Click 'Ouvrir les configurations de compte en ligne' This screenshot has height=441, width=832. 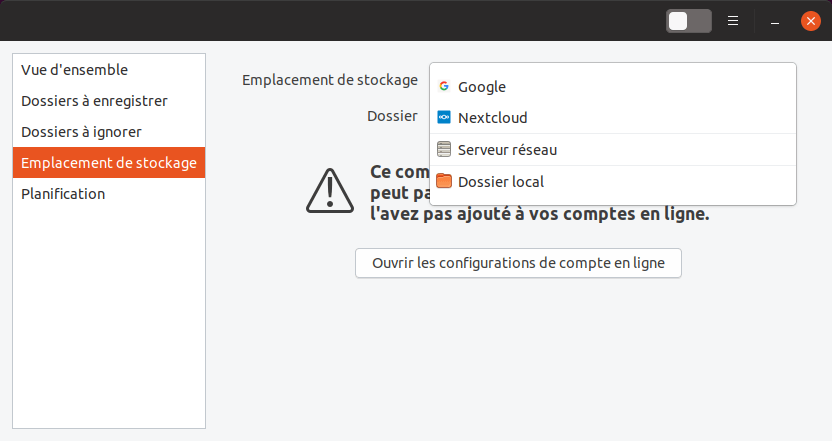518,263
